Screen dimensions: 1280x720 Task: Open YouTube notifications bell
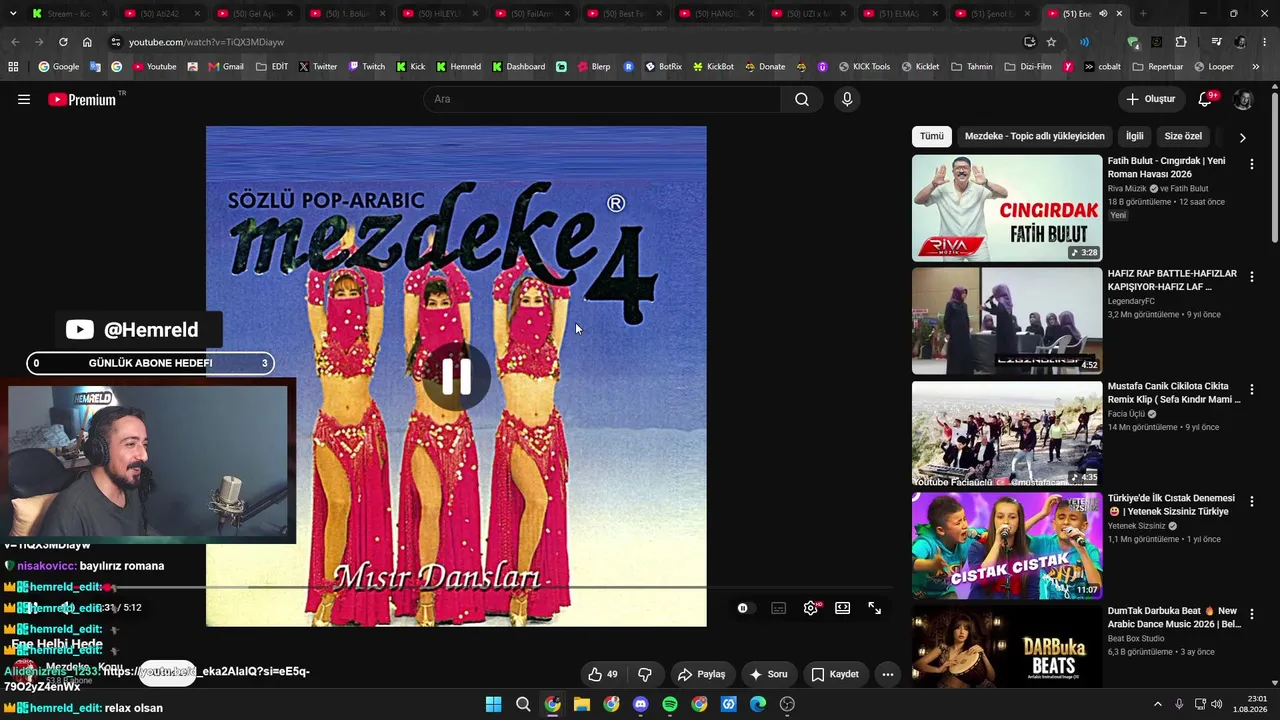point(1206,99)
